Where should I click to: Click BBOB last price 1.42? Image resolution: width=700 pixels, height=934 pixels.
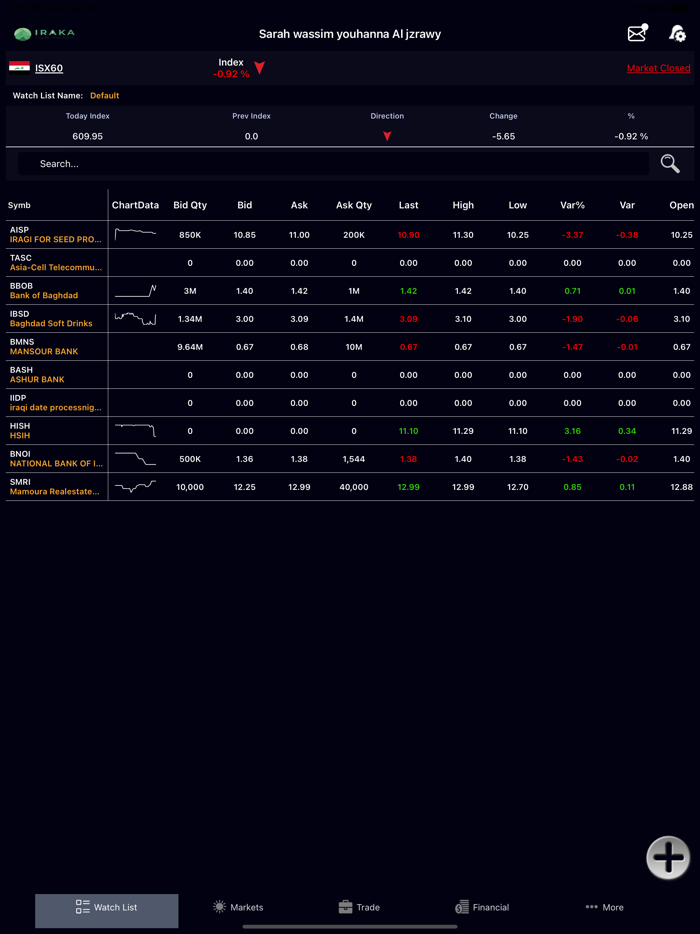409,291
